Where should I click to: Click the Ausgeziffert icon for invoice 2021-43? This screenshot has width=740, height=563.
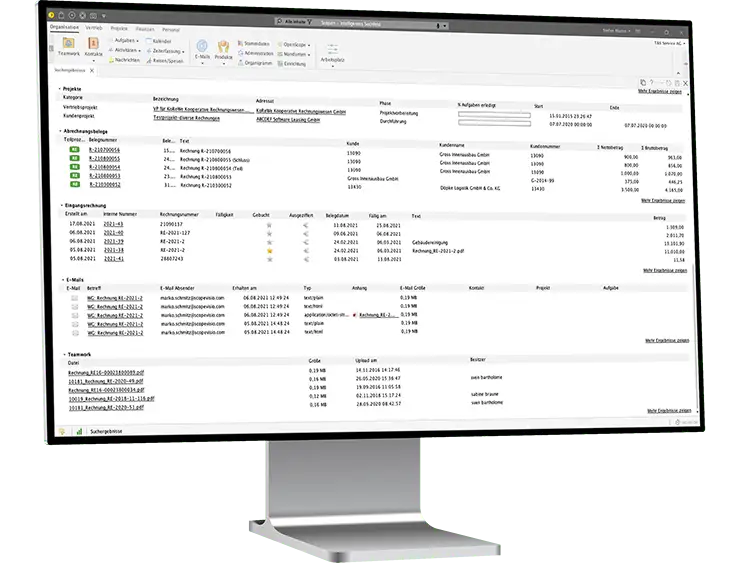coord(306,226)
